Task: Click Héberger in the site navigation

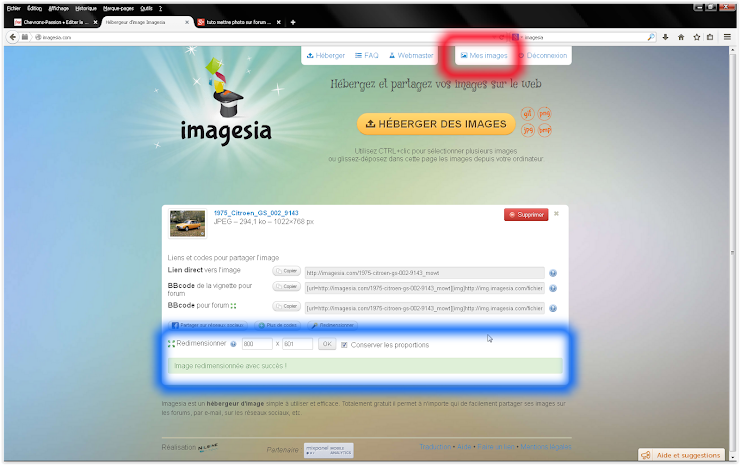Action: (x=326, y=55)
